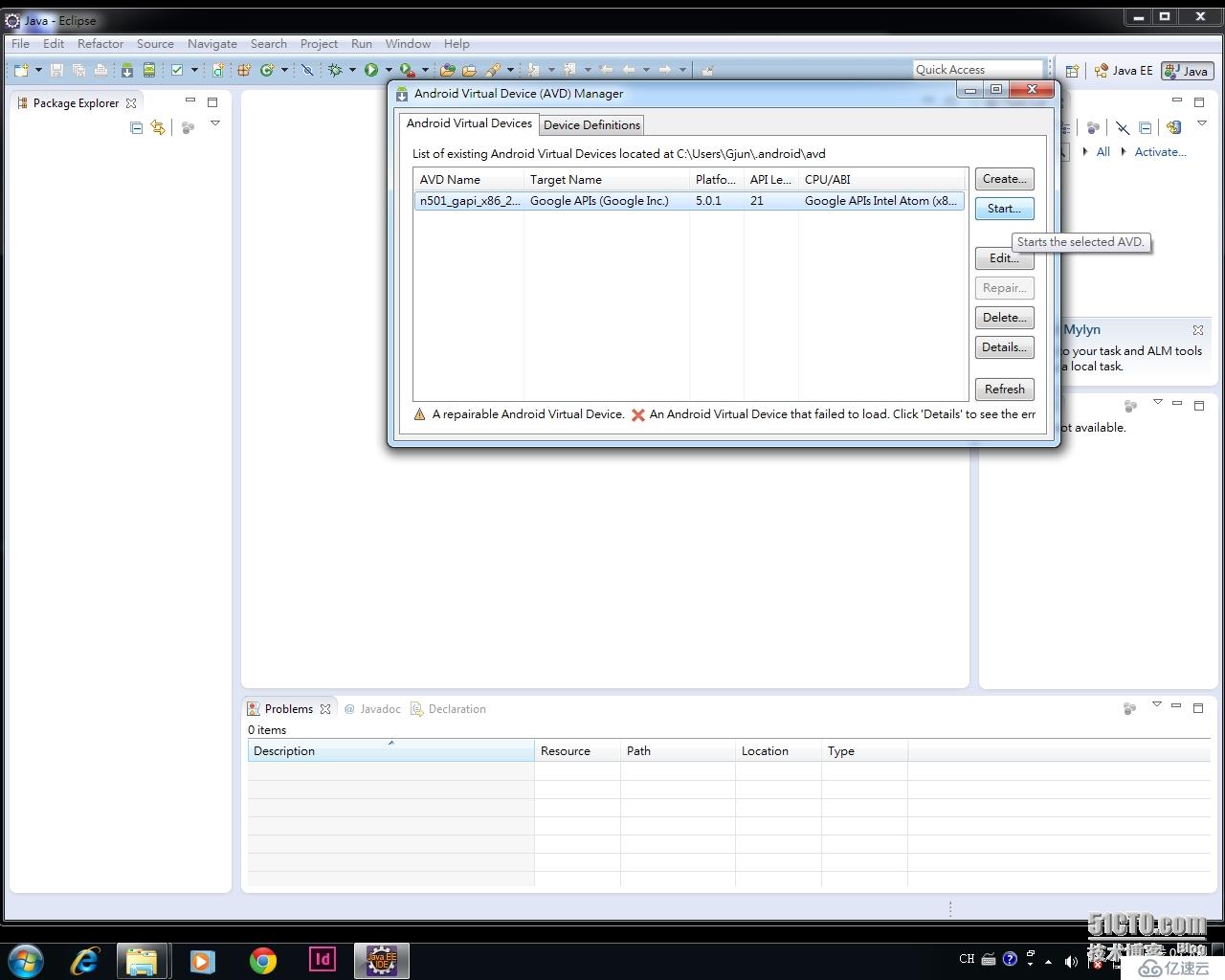Toggle Link with Editor in Package Explorer

158,127
